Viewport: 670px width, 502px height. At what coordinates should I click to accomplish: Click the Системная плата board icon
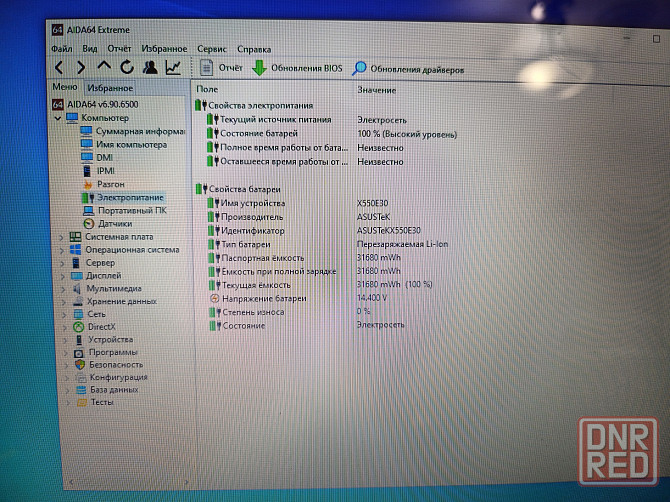(75, 237)
